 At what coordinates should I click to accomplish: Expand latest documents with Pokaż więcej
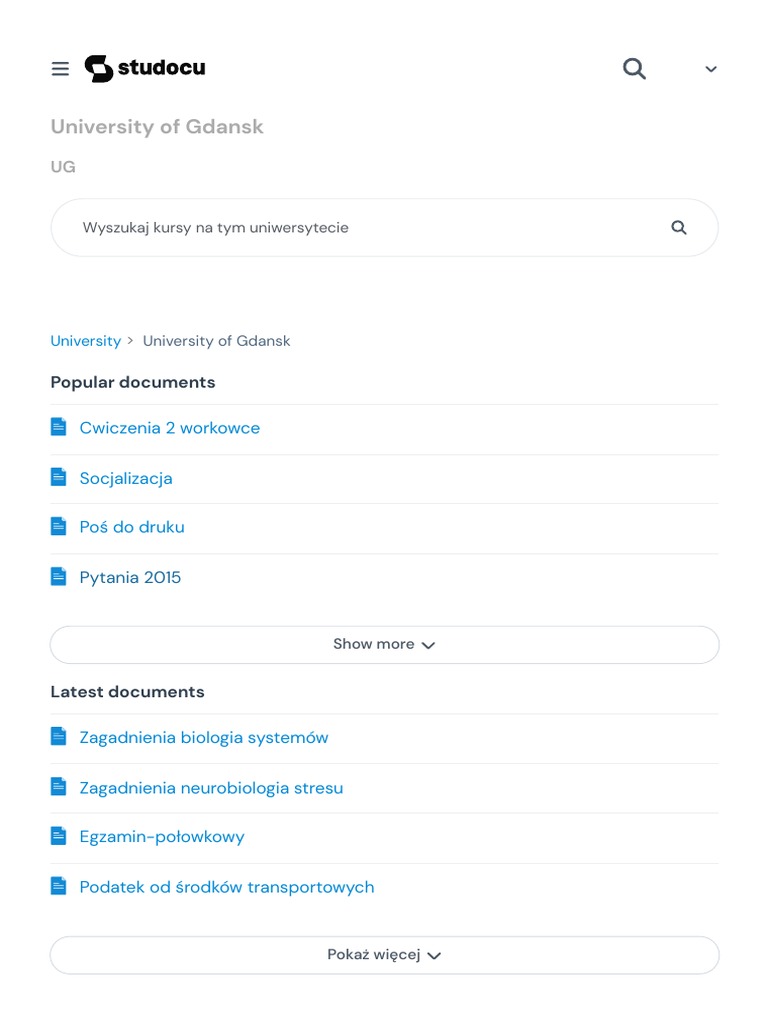click(x=384, y=955)
